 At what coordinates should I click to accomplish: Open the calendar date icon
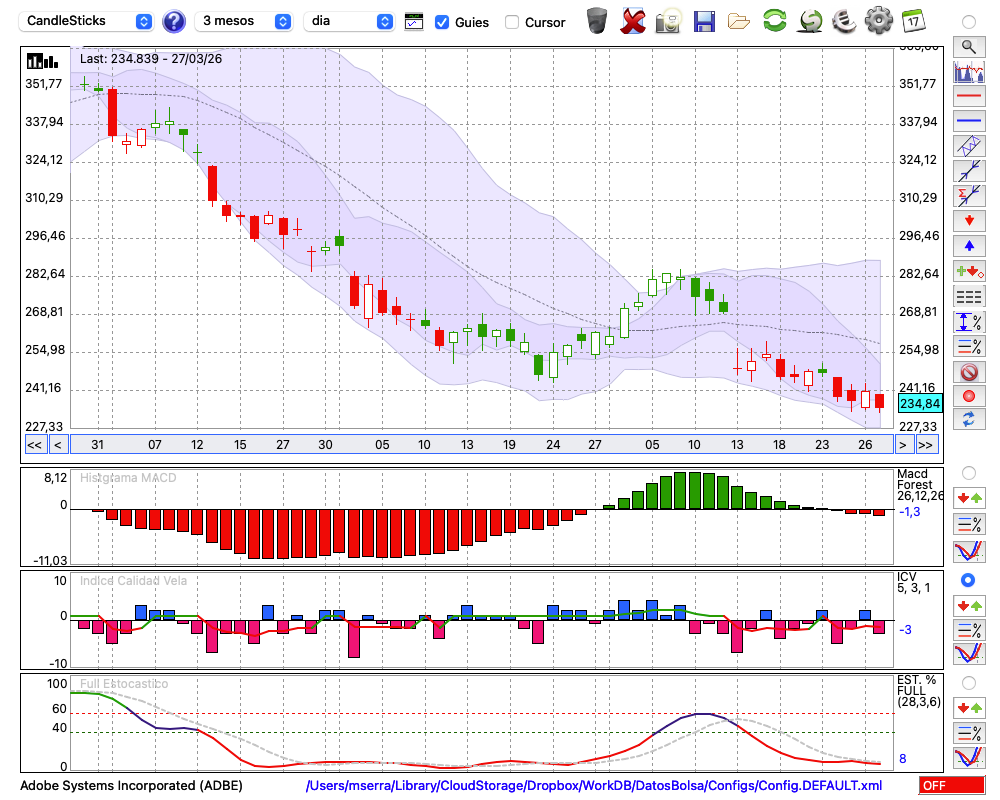912,21
